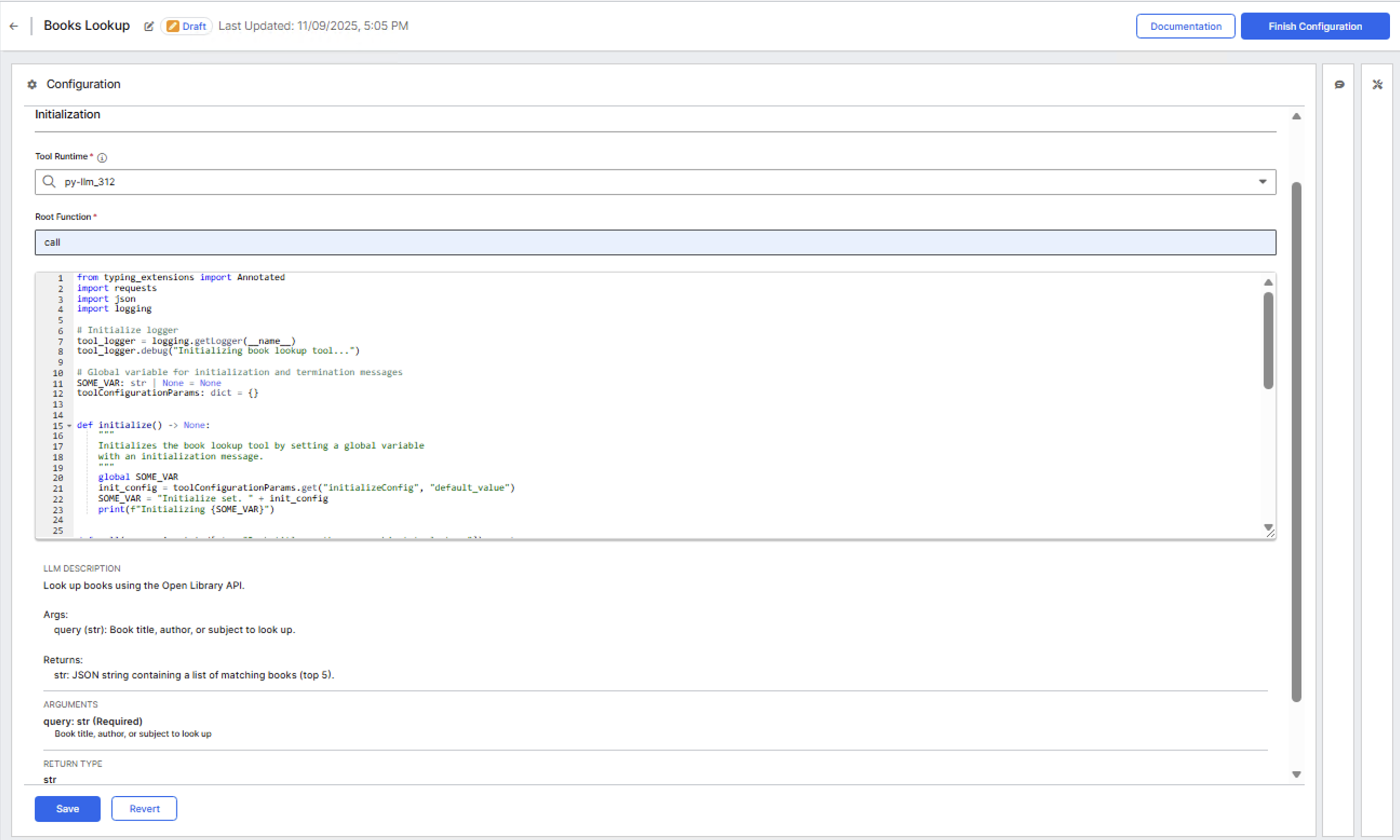This screenshot has height=840, width=1400.
Task: Click the edit pencil next to Books Lookup
Action: 149,26
